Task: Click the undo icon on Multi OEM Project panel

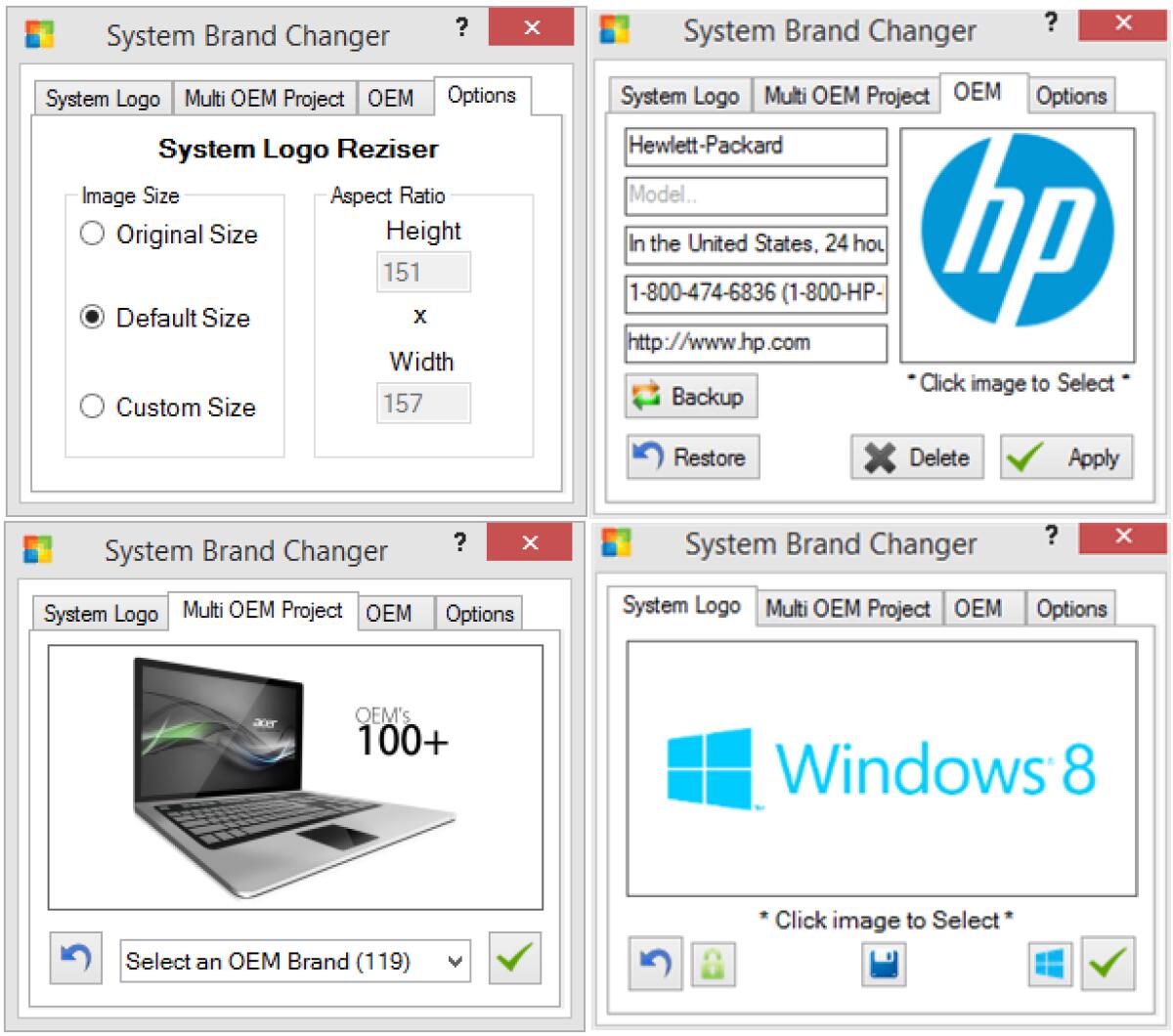Action: pyautogui.click(x=75, y=959)
